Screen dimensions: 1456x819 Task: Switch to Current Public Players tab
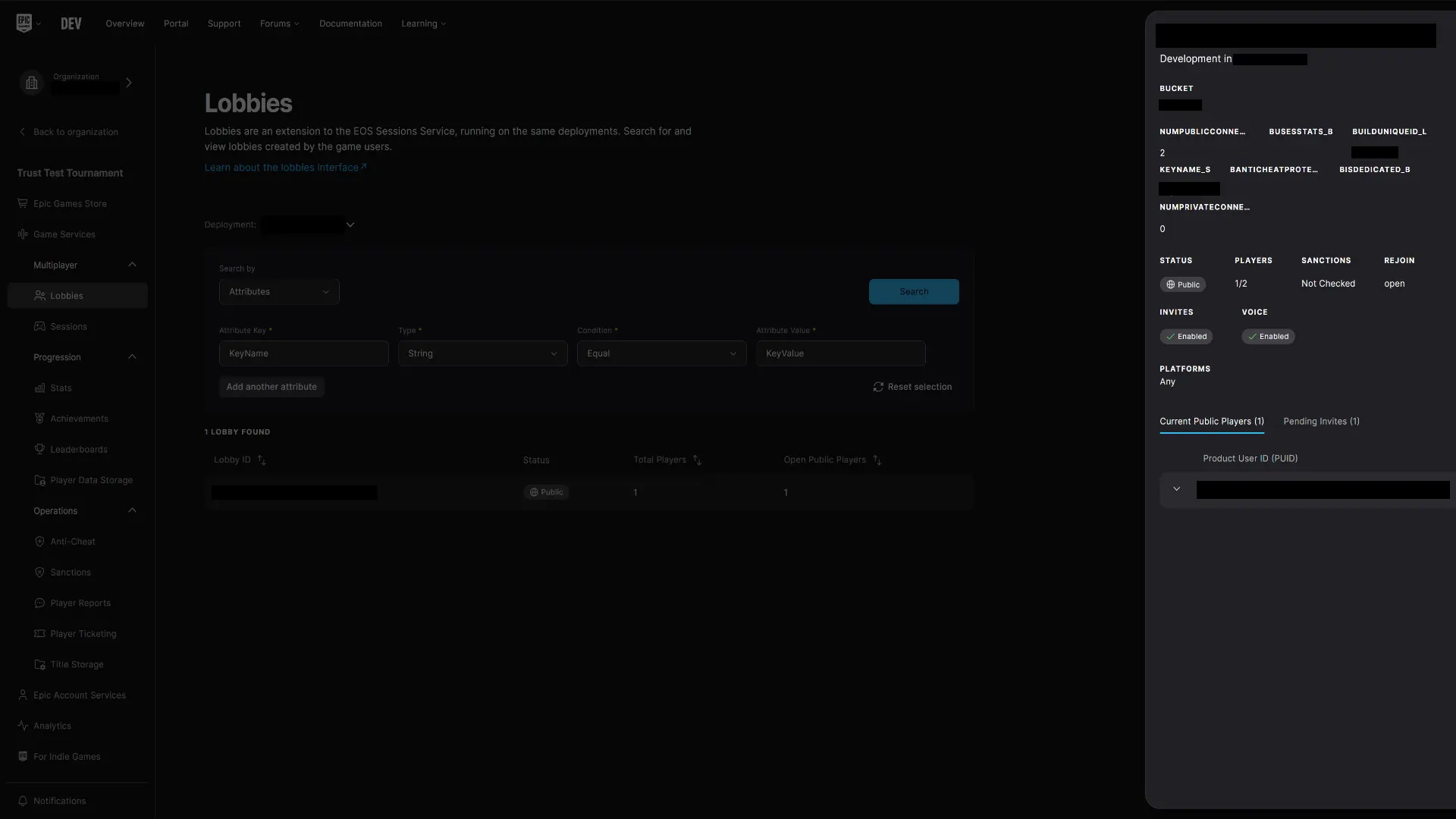click(1212, 422)
